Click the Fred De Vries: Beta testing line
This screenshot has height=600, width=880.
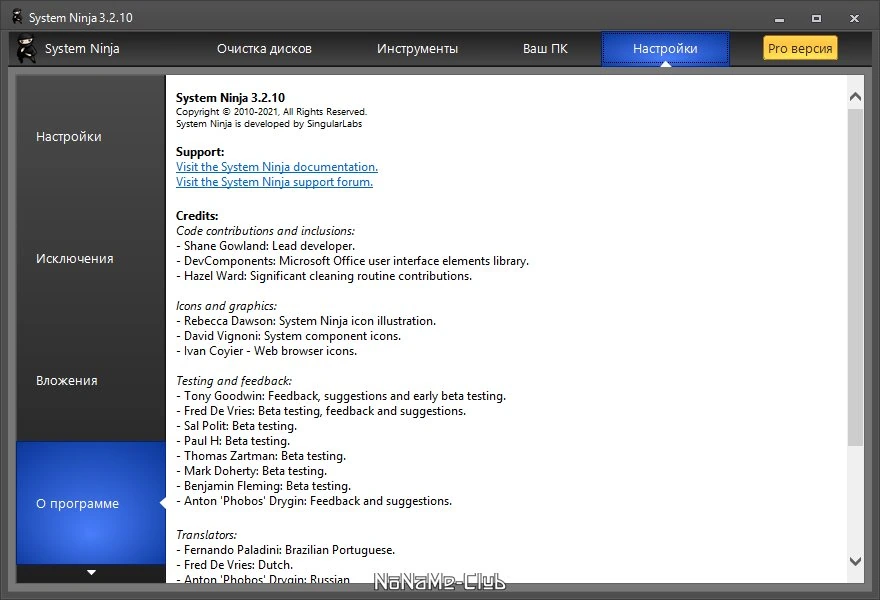(321, 411)
